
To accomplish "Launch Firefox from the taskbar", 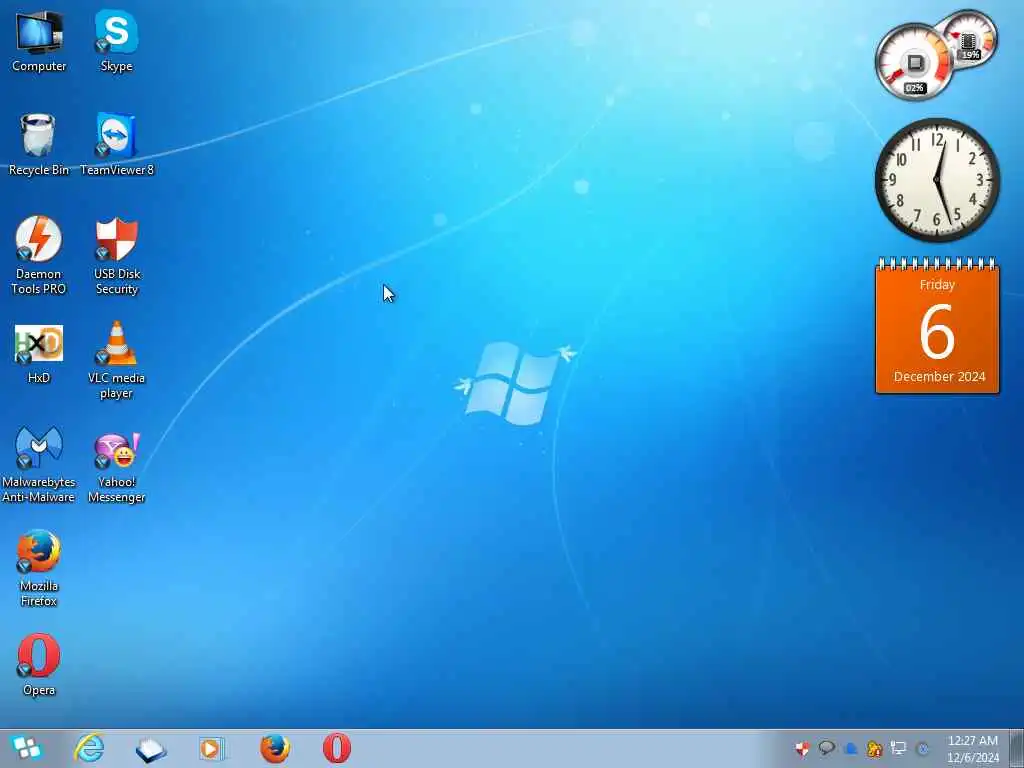I will pyautogui.click(x=275, y=748).
